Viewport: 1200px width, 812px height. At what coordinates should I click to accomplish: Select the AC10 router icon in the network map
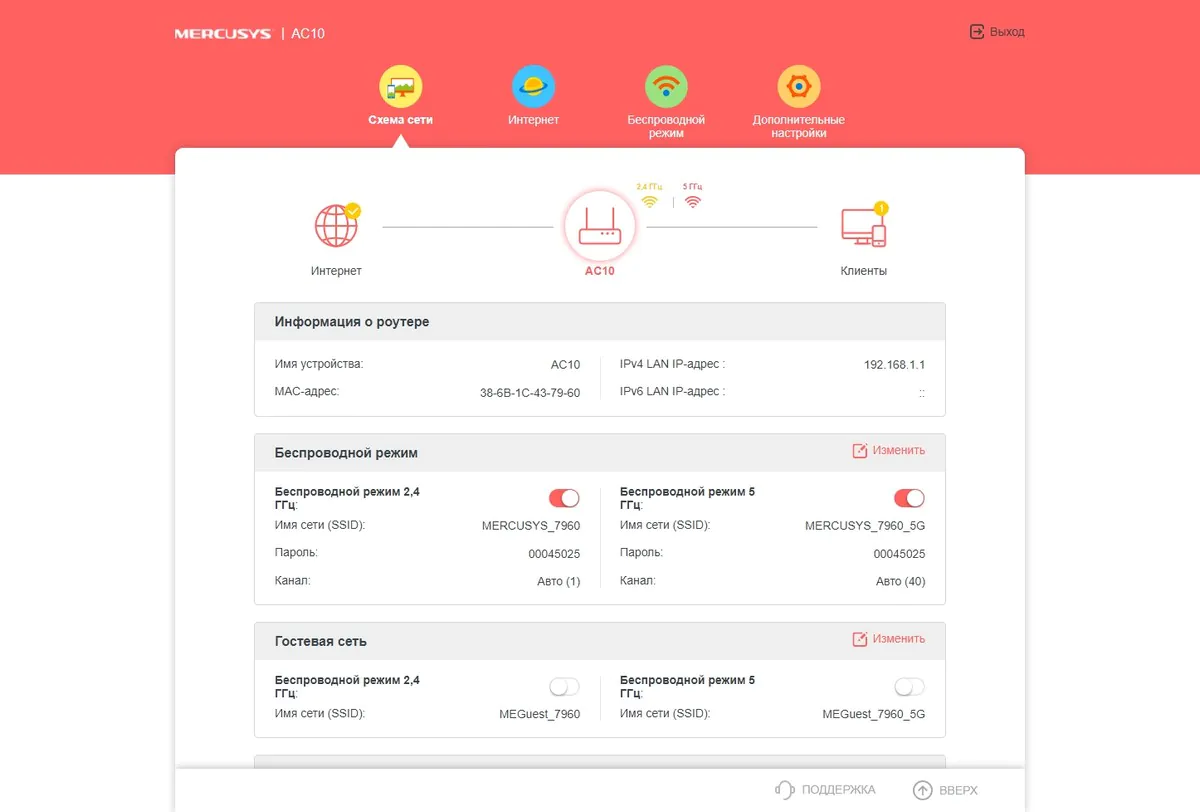(x=600, y=227)
